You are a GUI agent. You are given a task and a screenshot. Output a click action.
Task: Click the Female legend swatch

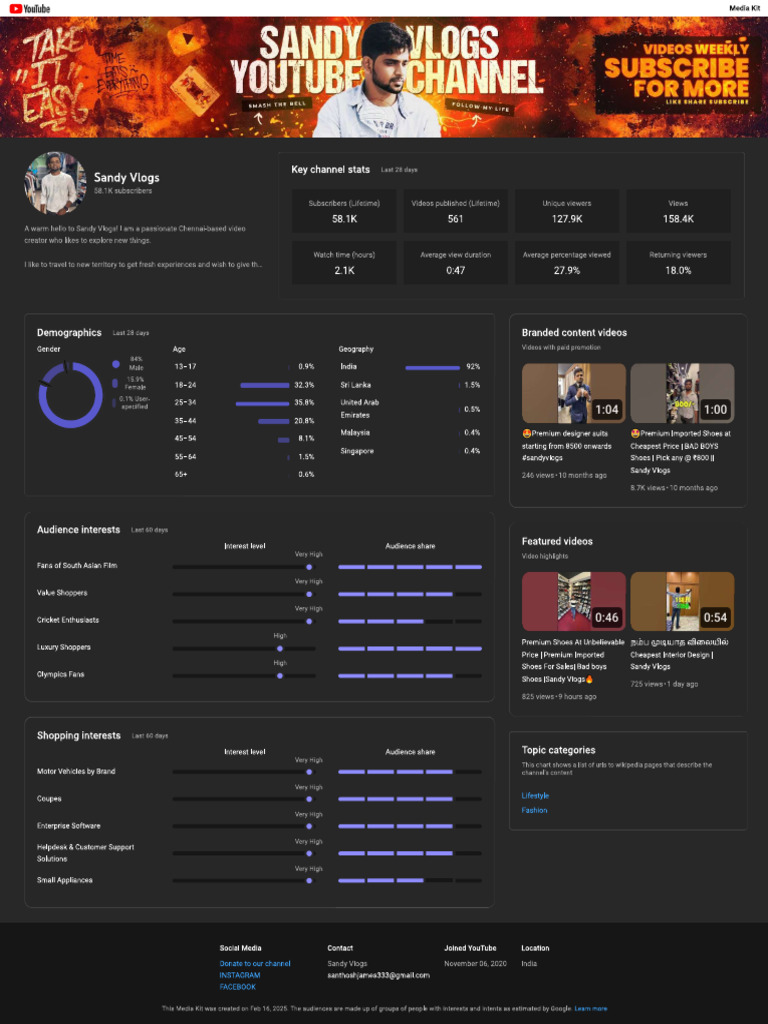(115, 383)
